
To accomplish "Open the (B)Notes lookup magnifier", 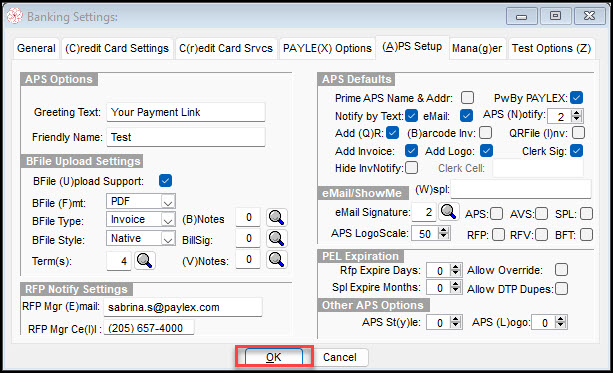I will 277,217.
